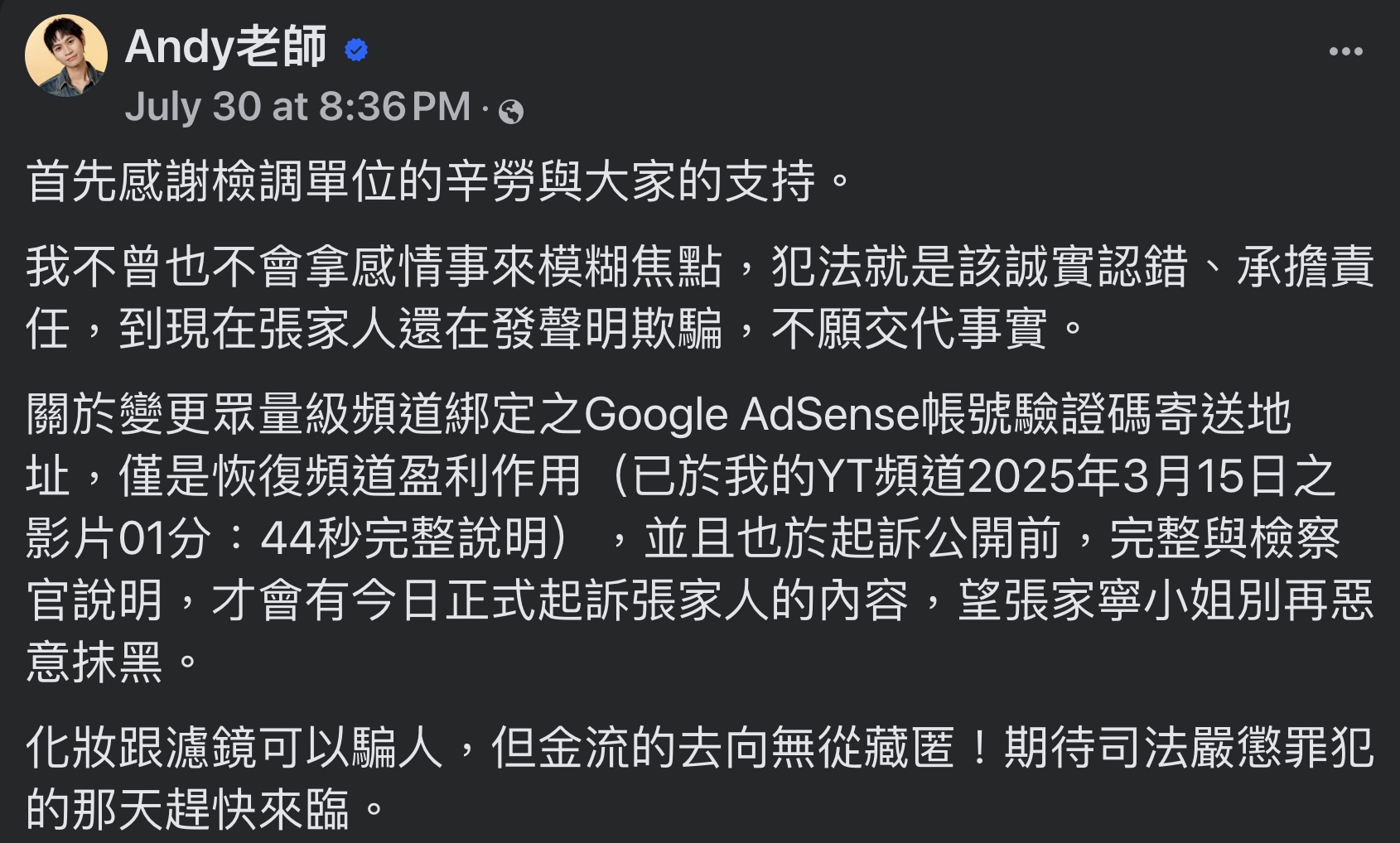Click the phrase 恢復頻道盈利作用
This screenshot has width=1400, height=843.
tap(398, 477)
